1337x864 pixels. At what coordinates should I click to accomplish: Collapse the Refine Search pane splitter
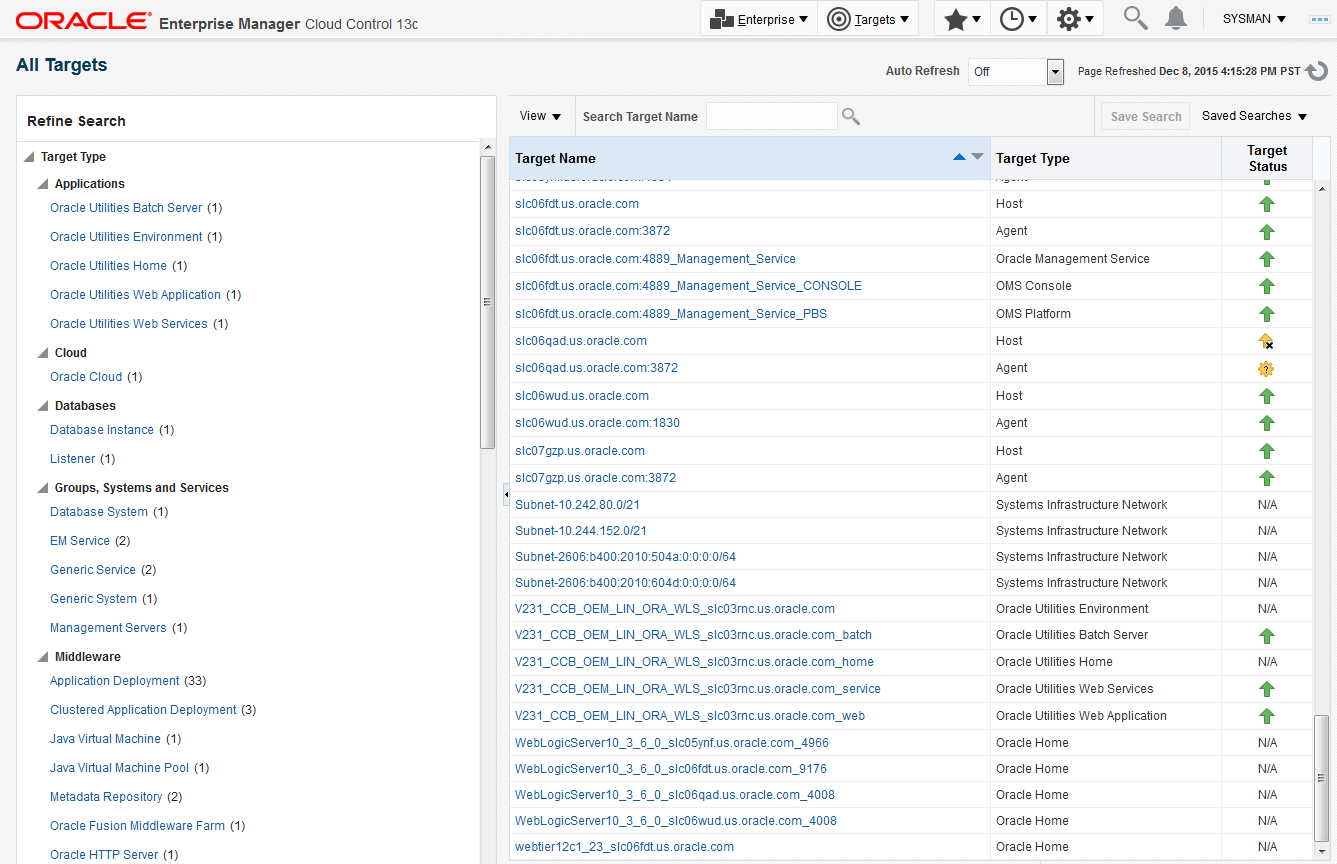[505, 495]
